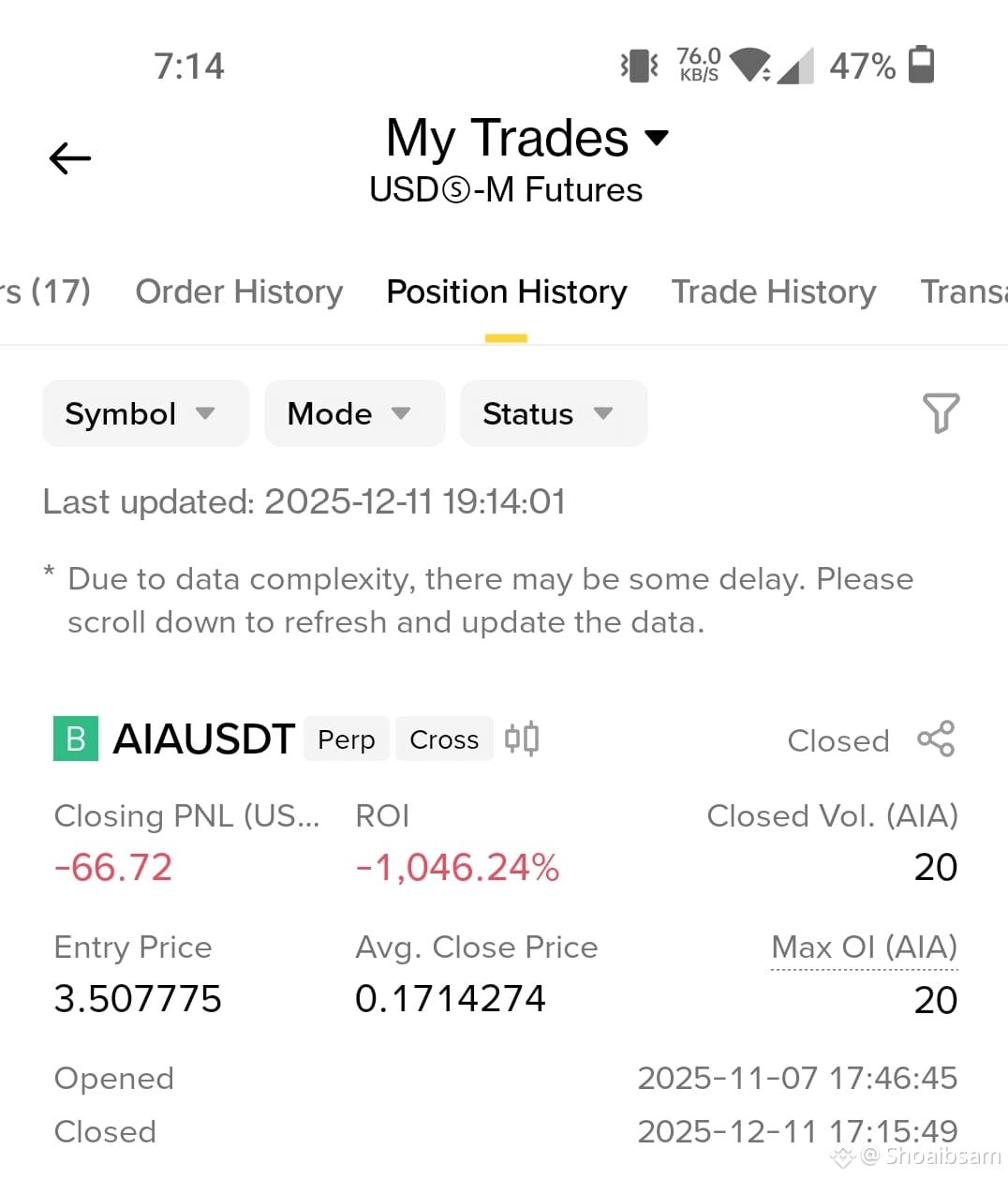1008x1179 pixels.
Task: Open the candlestick chart icon beside Cross
Action: click(x=522, y=739)
